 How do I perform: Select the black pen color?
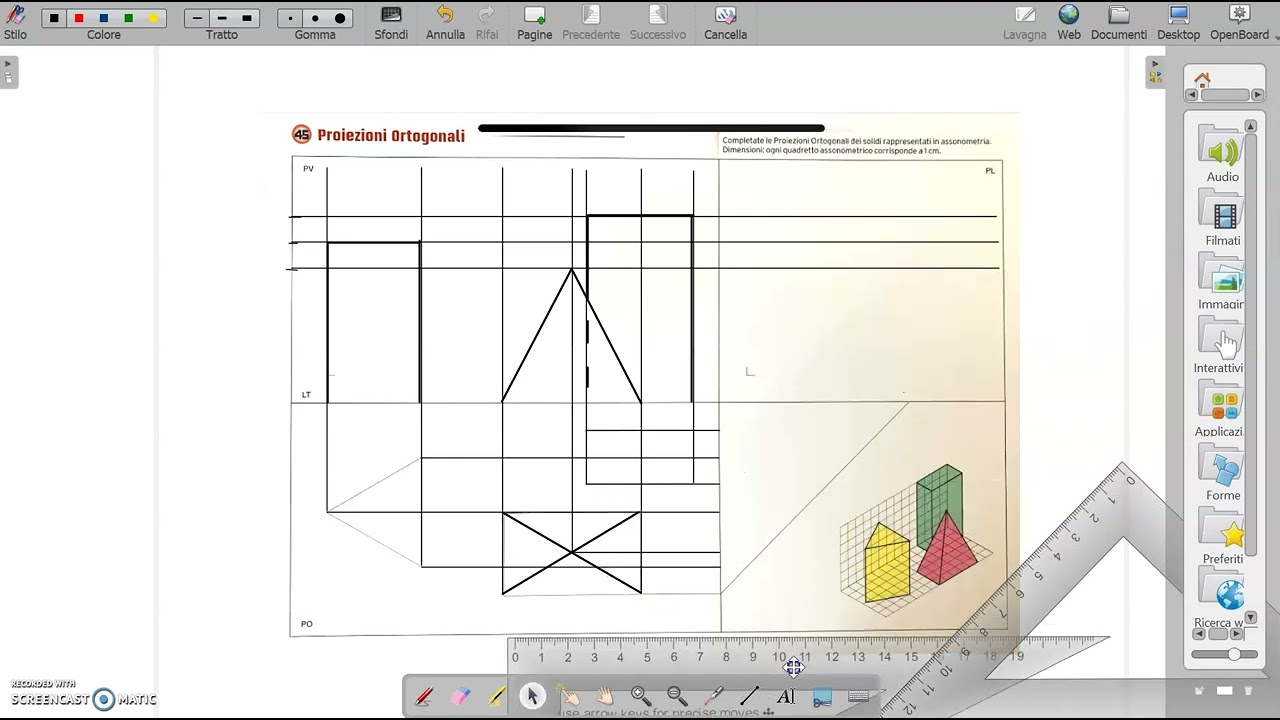tap(54, 18)
